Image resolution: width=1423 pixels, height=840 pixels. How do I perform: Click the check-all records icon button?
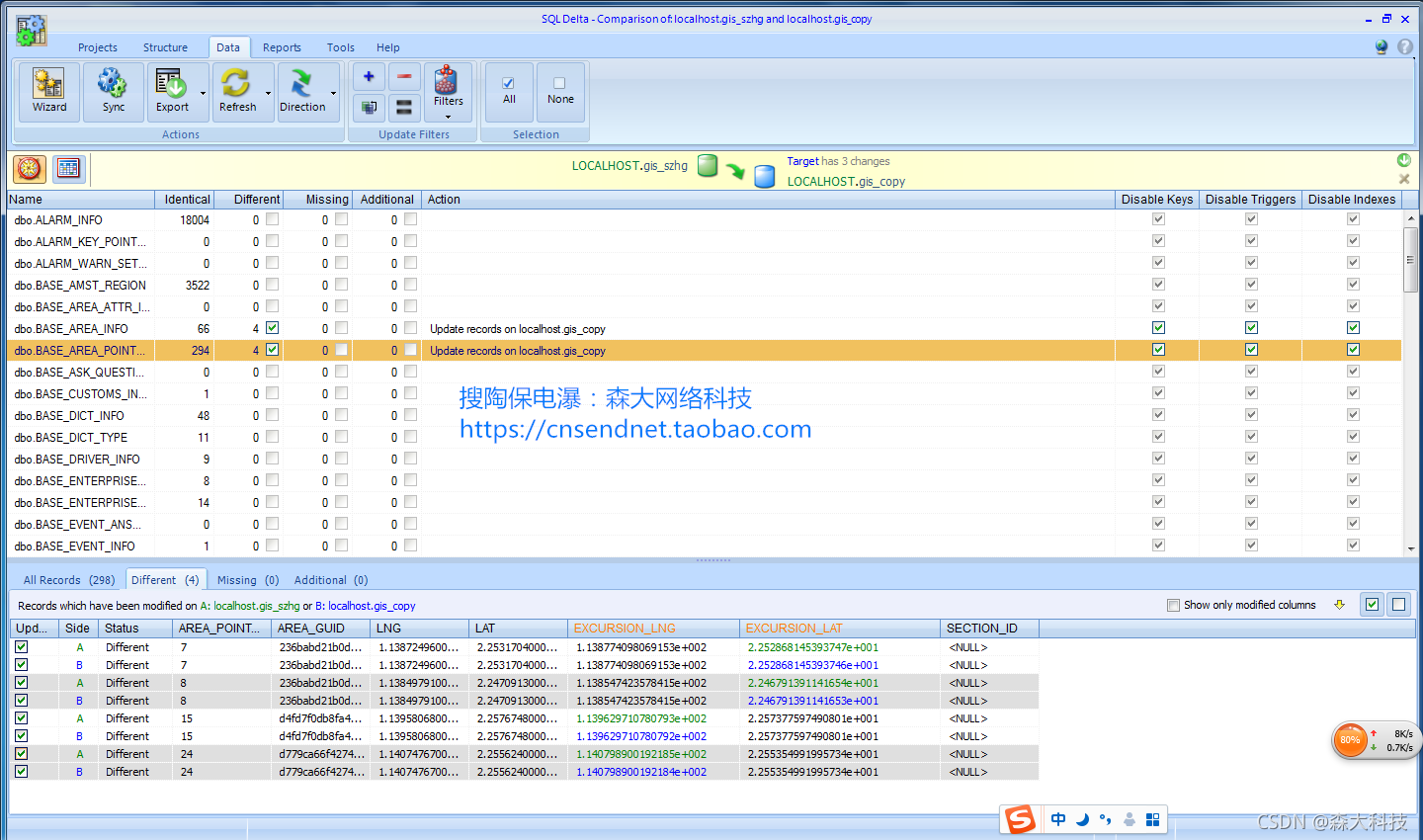pyautogui.click(x=1373, y=604)
